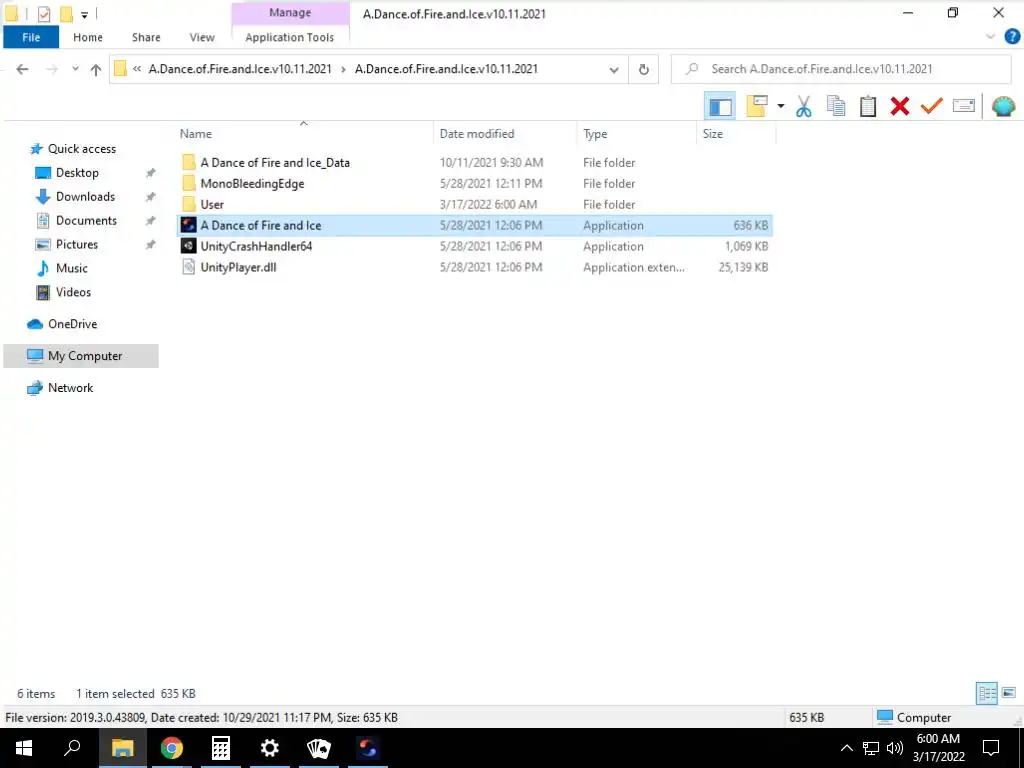
Task: Go back with the Back arrow
Action: point(22,69)
